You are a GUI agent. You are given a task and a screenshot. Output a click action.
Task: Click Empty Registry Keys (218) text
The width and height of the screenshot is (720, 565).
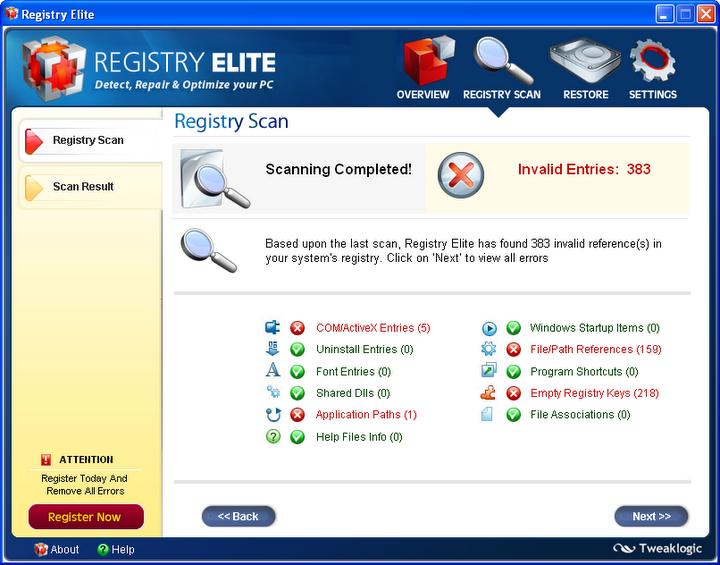pyautogui.click(x=594, y=393)
